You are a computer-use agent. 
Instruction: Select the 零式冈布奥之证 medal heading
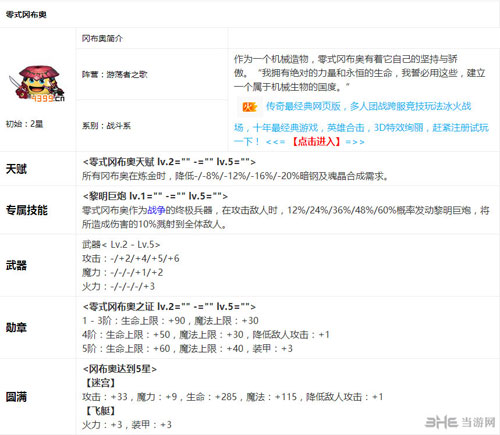coord(169,307)
